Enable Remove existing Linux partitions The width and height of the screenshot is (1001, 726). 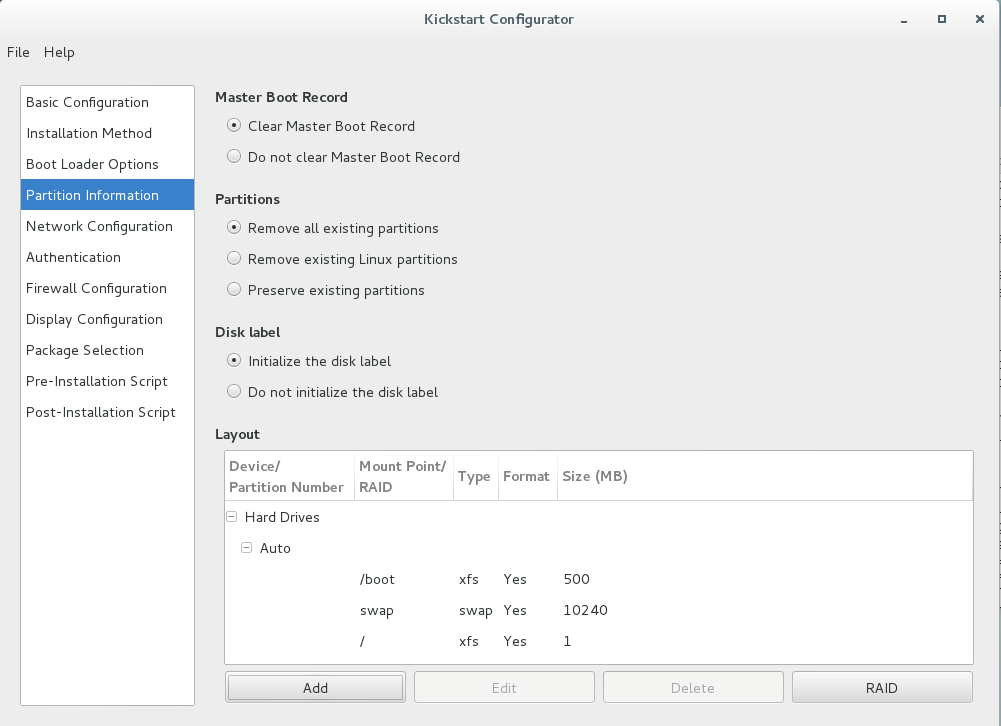[x=233, y=259]
